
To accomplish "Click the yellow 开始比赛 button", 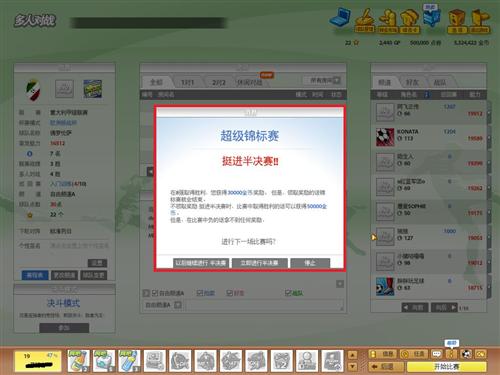I will click(447, 367).
